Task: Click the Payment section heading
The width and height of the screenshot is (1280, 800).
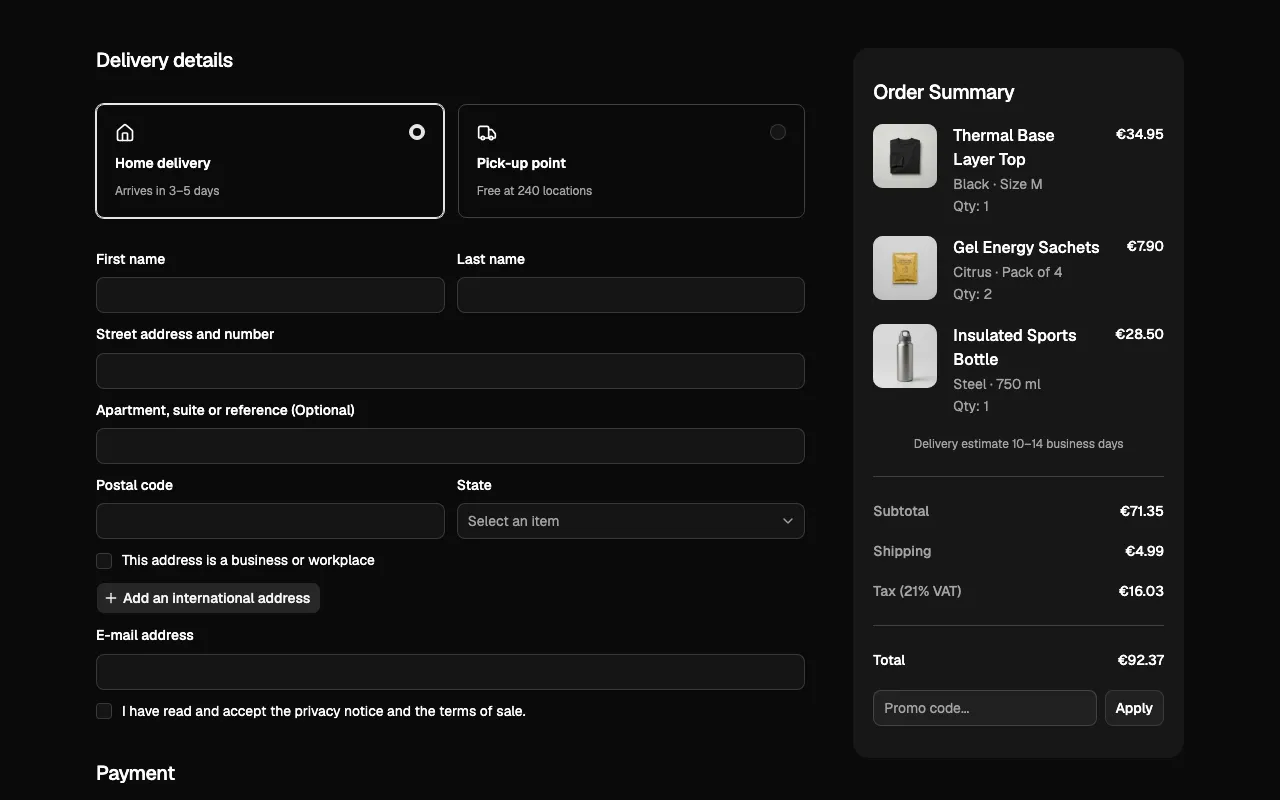Action: pyautogui.click(x=135, y=773)
